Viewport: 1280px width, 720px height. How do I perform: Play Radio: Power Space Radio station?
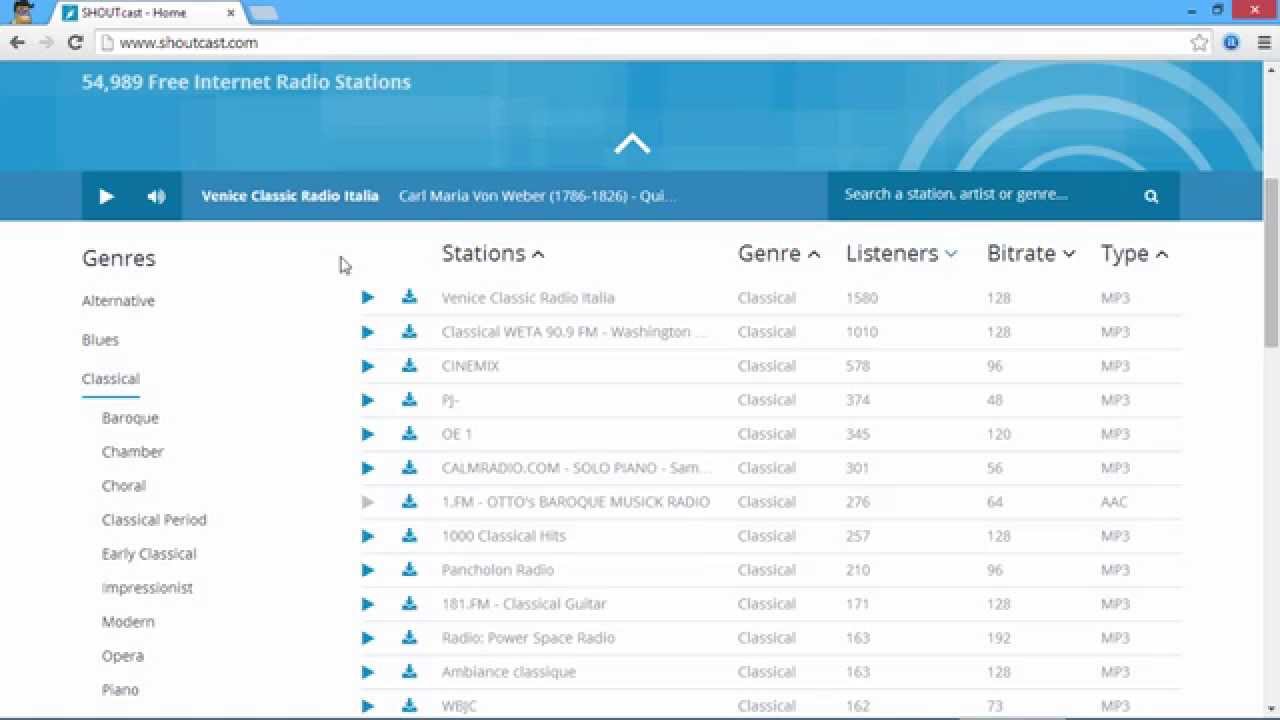[368, 638]
